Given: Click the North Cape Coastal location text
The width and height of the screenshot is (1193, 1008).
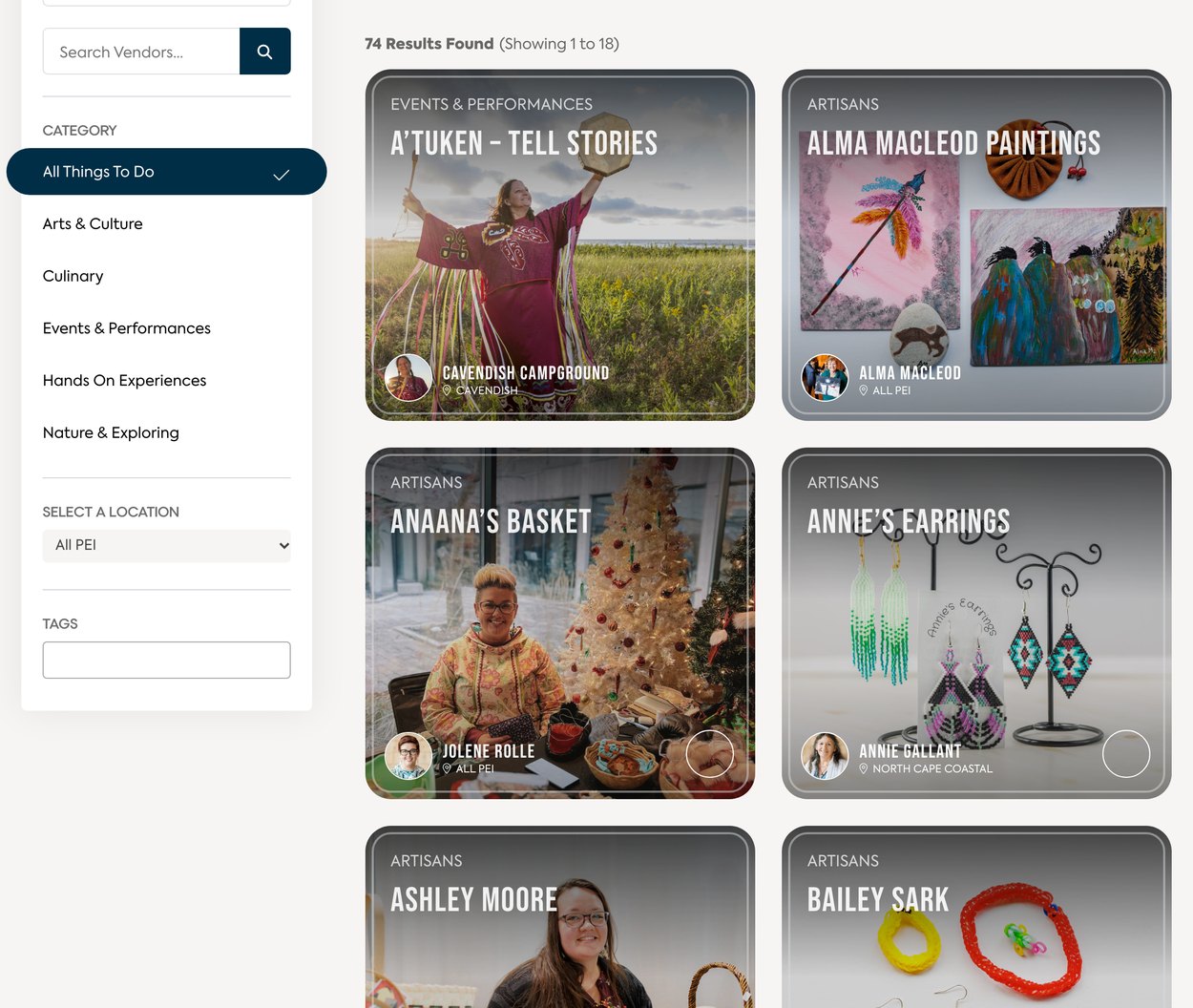Looking at the screenshot, I should 932,768.
